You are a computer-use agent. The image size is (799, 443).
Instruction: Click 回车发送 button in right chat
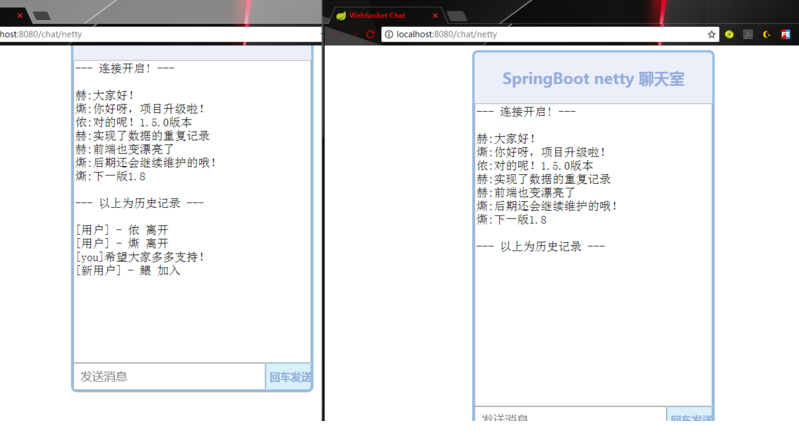(x=689, y=415)
